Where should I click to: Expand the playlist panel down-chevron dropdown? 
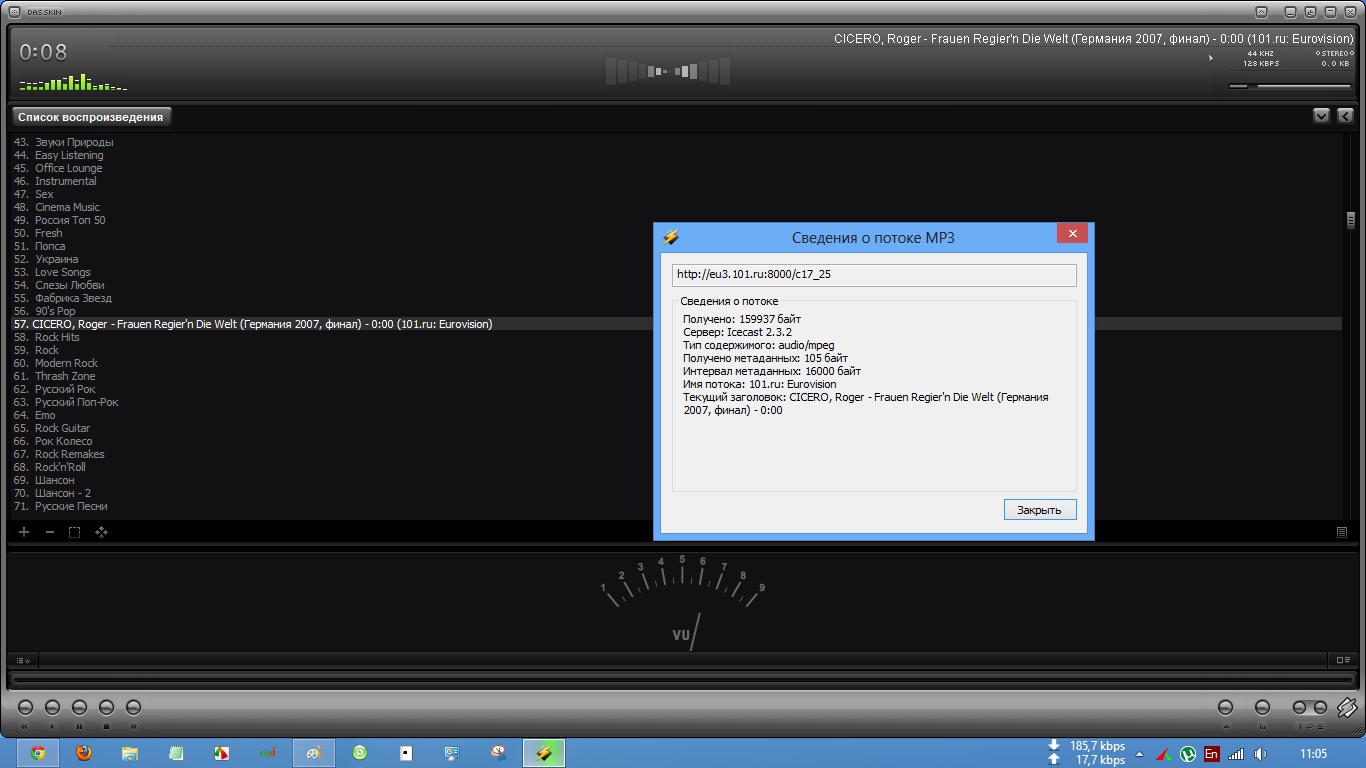1321,116
